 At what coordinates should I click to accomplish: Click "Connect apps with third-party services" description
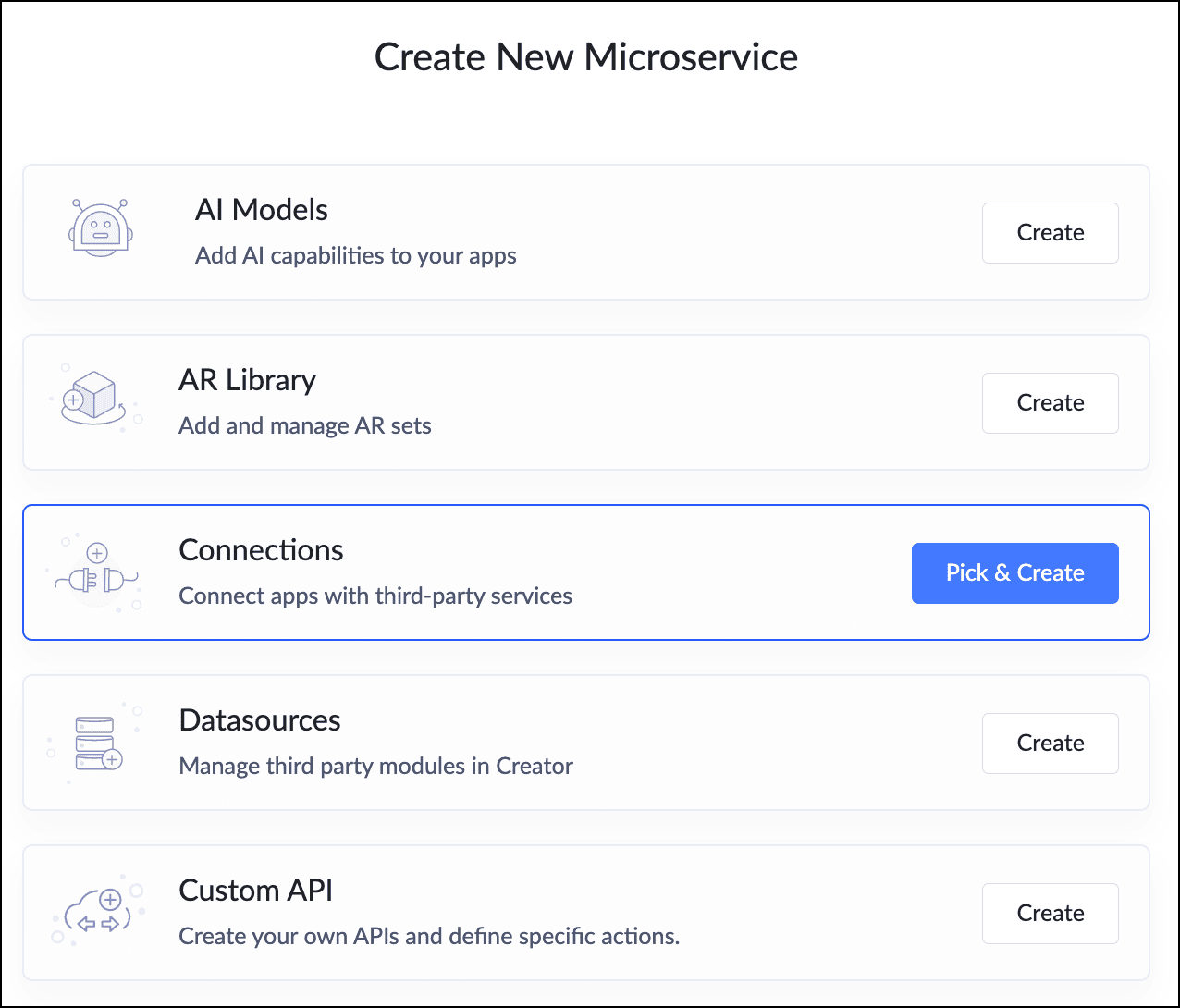click(375, 596)
